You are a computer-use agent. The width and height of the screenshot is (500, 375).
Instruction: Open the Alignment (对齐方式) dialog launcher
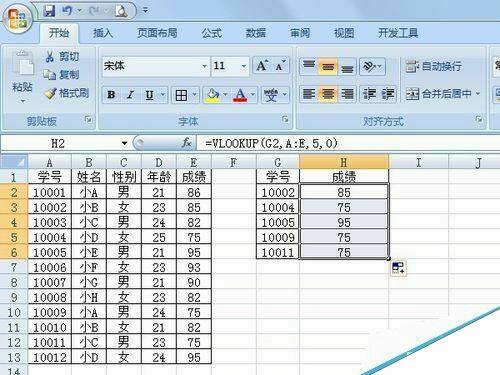coord(479,119)
